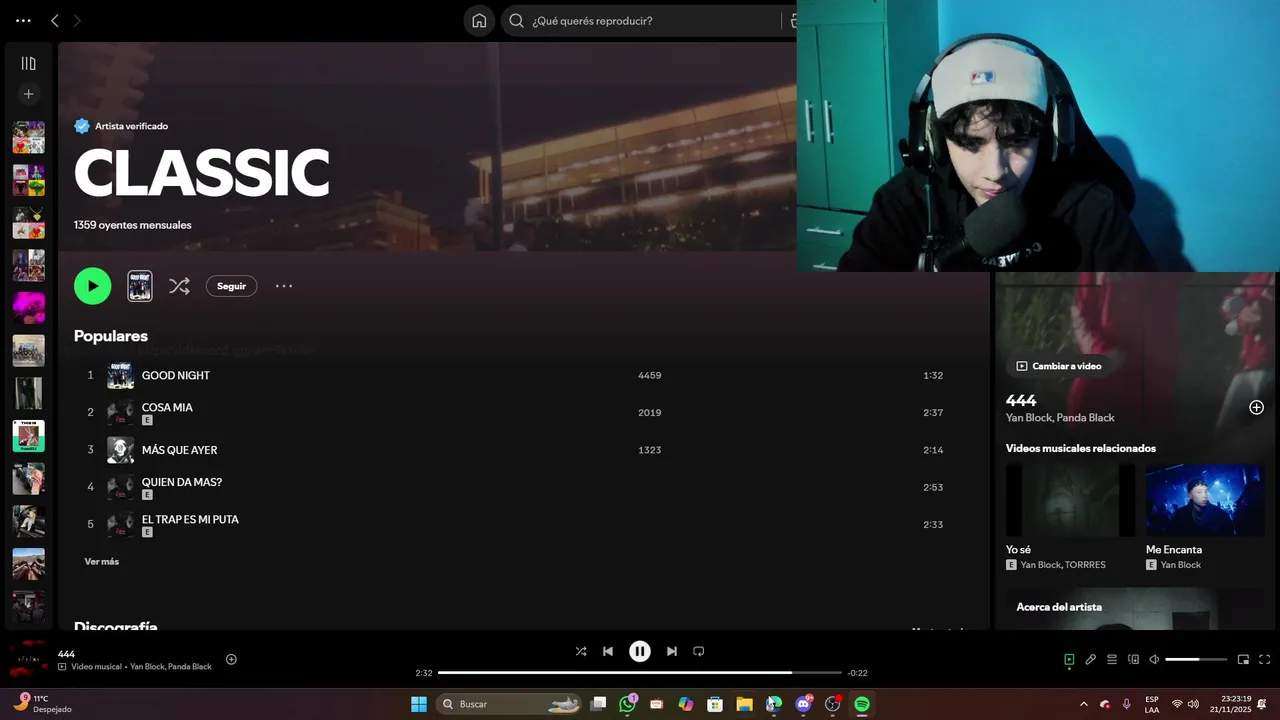The height and width of the screenshot is (720, 1280).
Task: Add 444 to liked songs in side panel
Action: click(x=1256, y=407)
